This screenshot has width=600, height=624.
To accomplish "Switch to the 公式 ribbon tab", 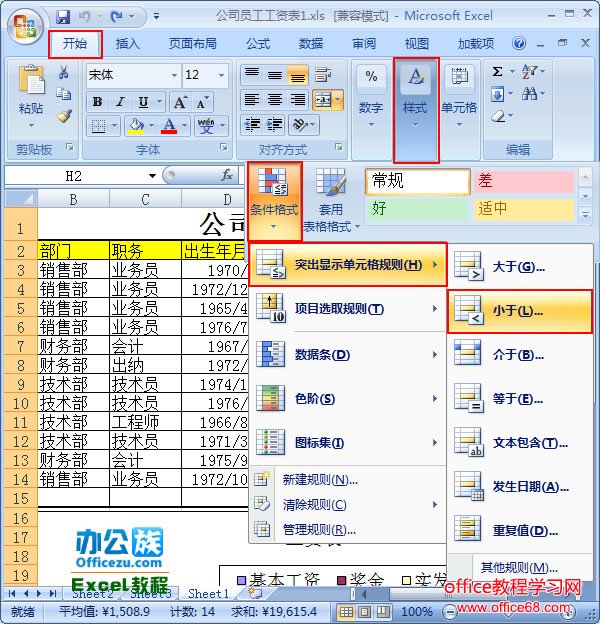I will point(258,43).
